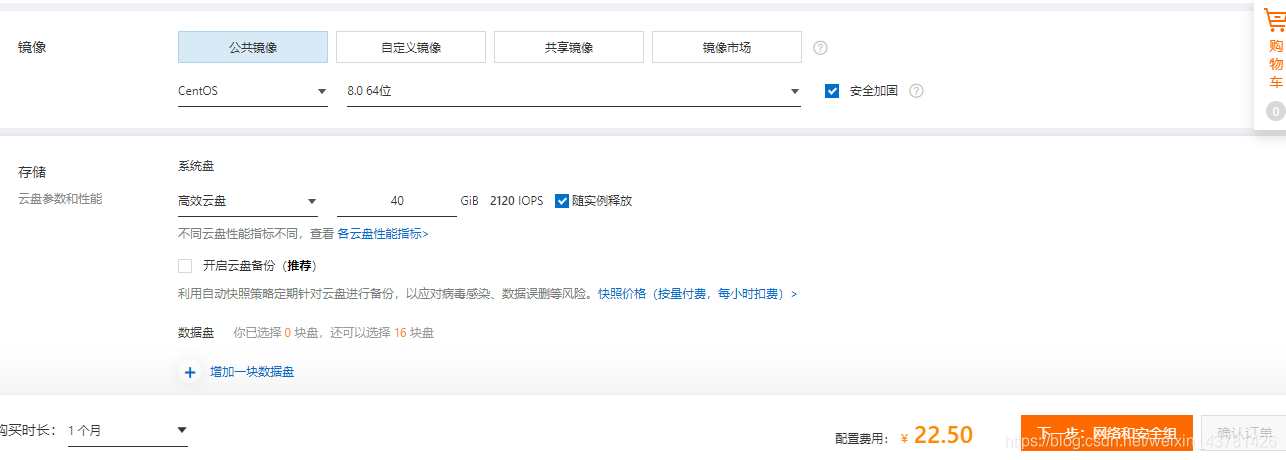Click the plus icon for adding data disk
Screen dimensions: 1286x460
coord(189,372)
